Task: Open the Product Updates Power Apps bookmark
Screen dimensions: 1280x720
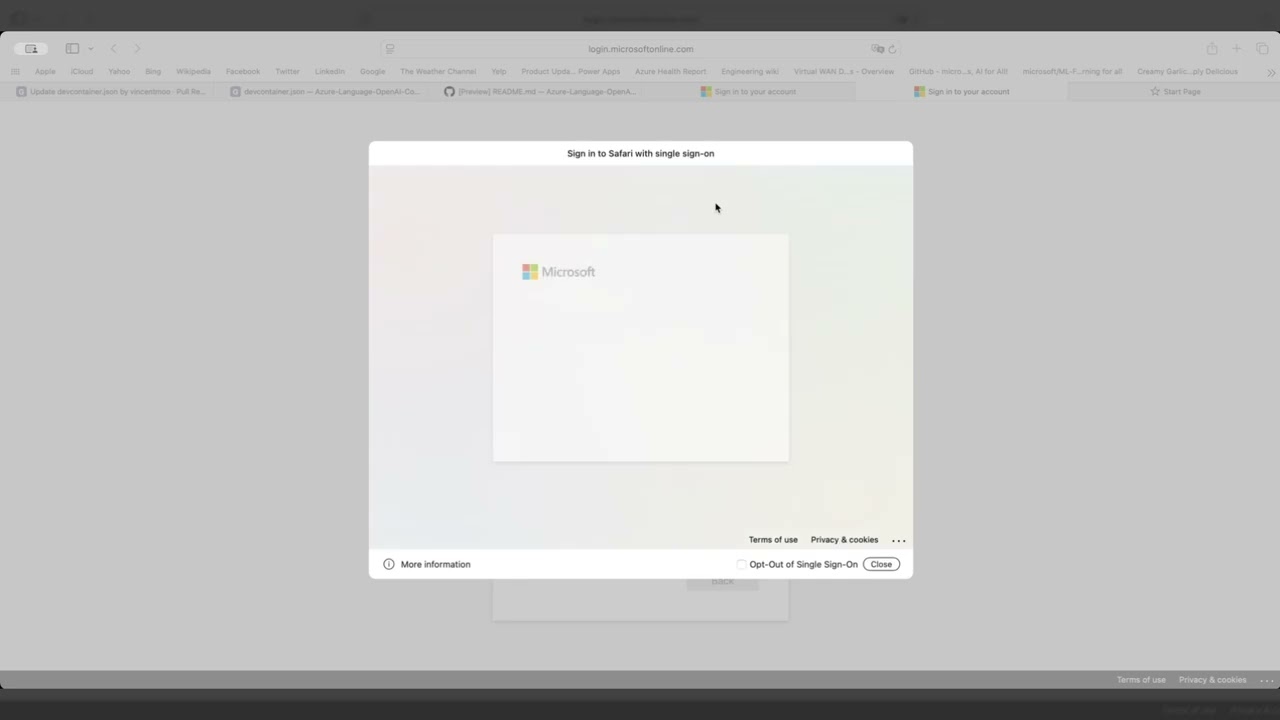Action: coord(570,71)
